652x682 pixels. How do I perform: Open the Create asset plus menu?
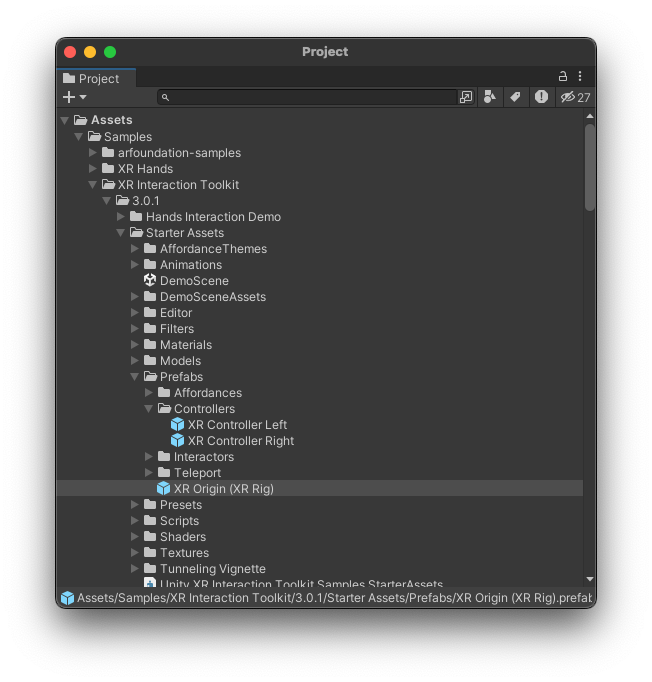coord(74,97)
